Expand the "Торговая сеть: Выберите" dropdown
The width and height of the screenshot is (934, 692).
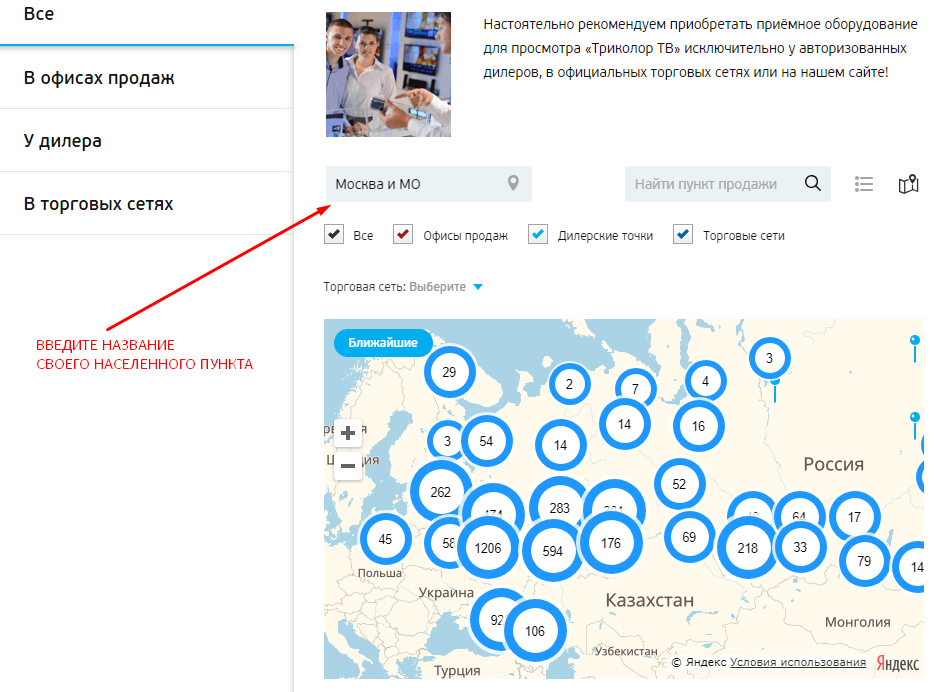[446, 287]
